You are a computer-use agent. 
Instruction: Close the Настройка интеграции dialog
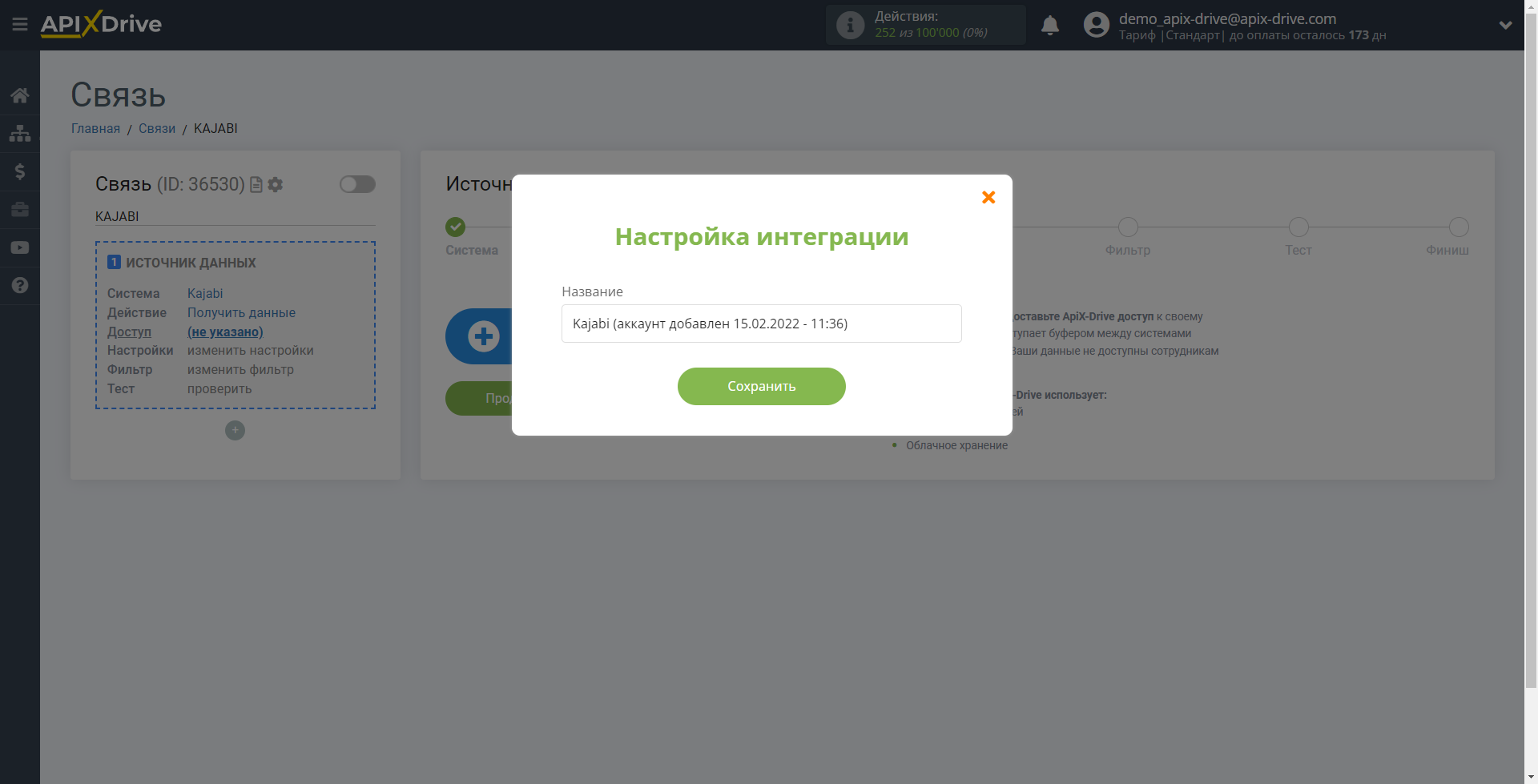(988, 197)
